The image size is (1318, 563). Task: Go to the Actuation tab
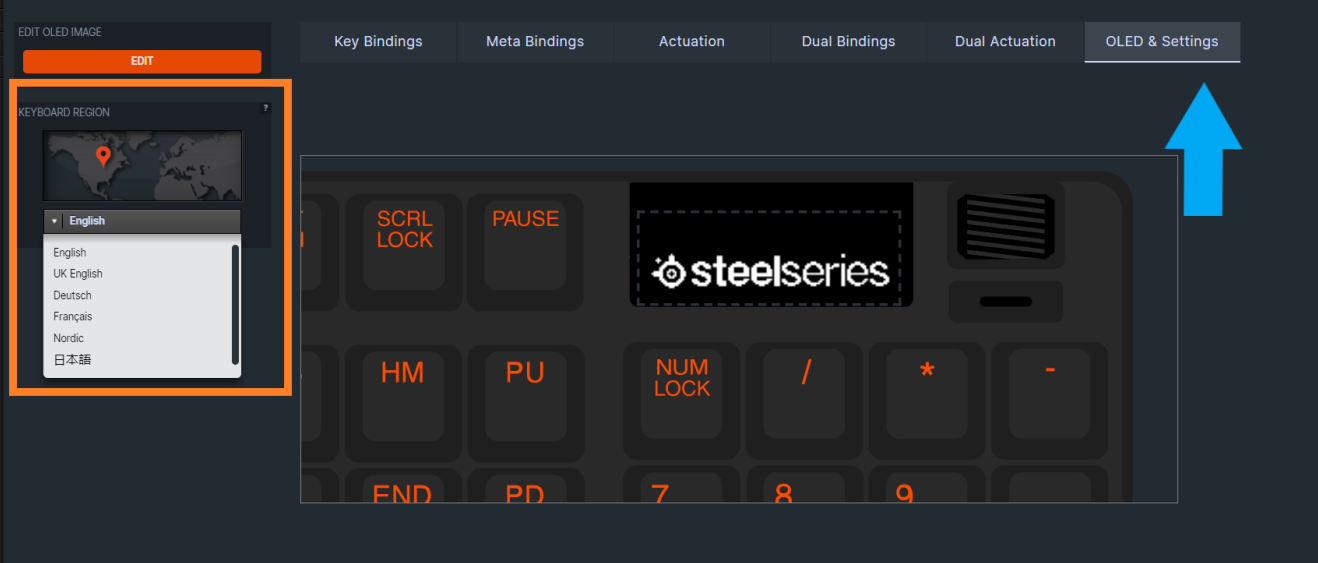click(x=692, y=42)
